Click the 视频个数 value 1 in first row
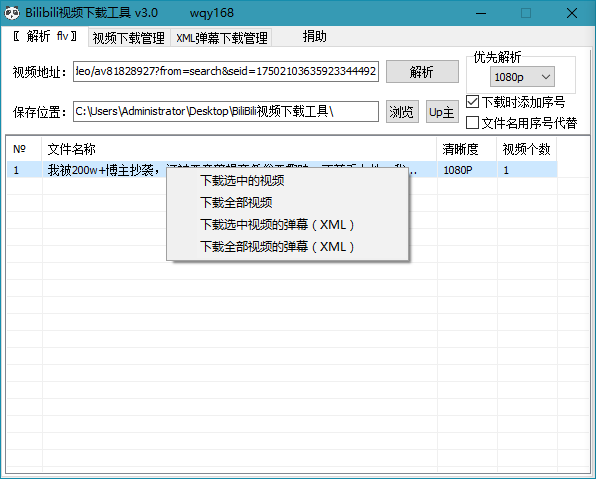 click(x=527, y=170)
